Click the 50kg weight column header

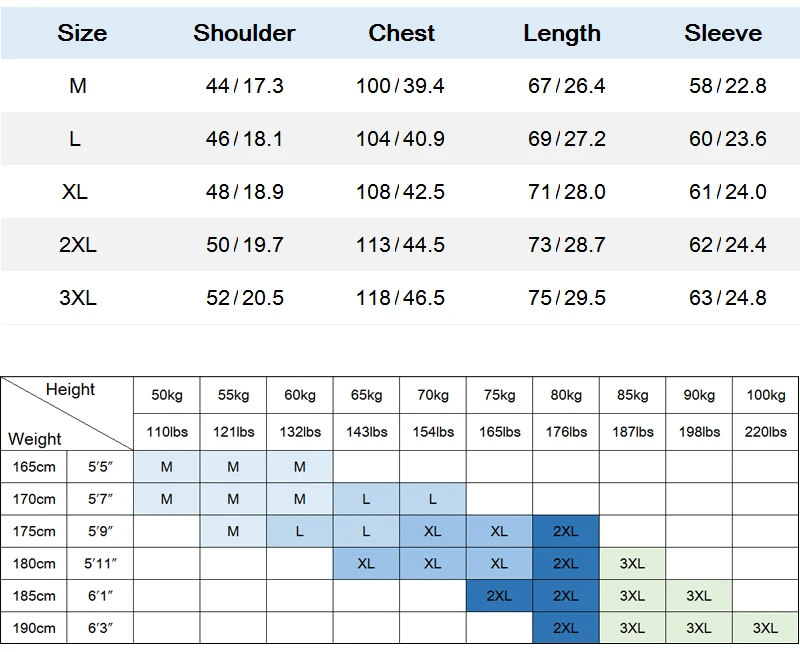[167, 395]
